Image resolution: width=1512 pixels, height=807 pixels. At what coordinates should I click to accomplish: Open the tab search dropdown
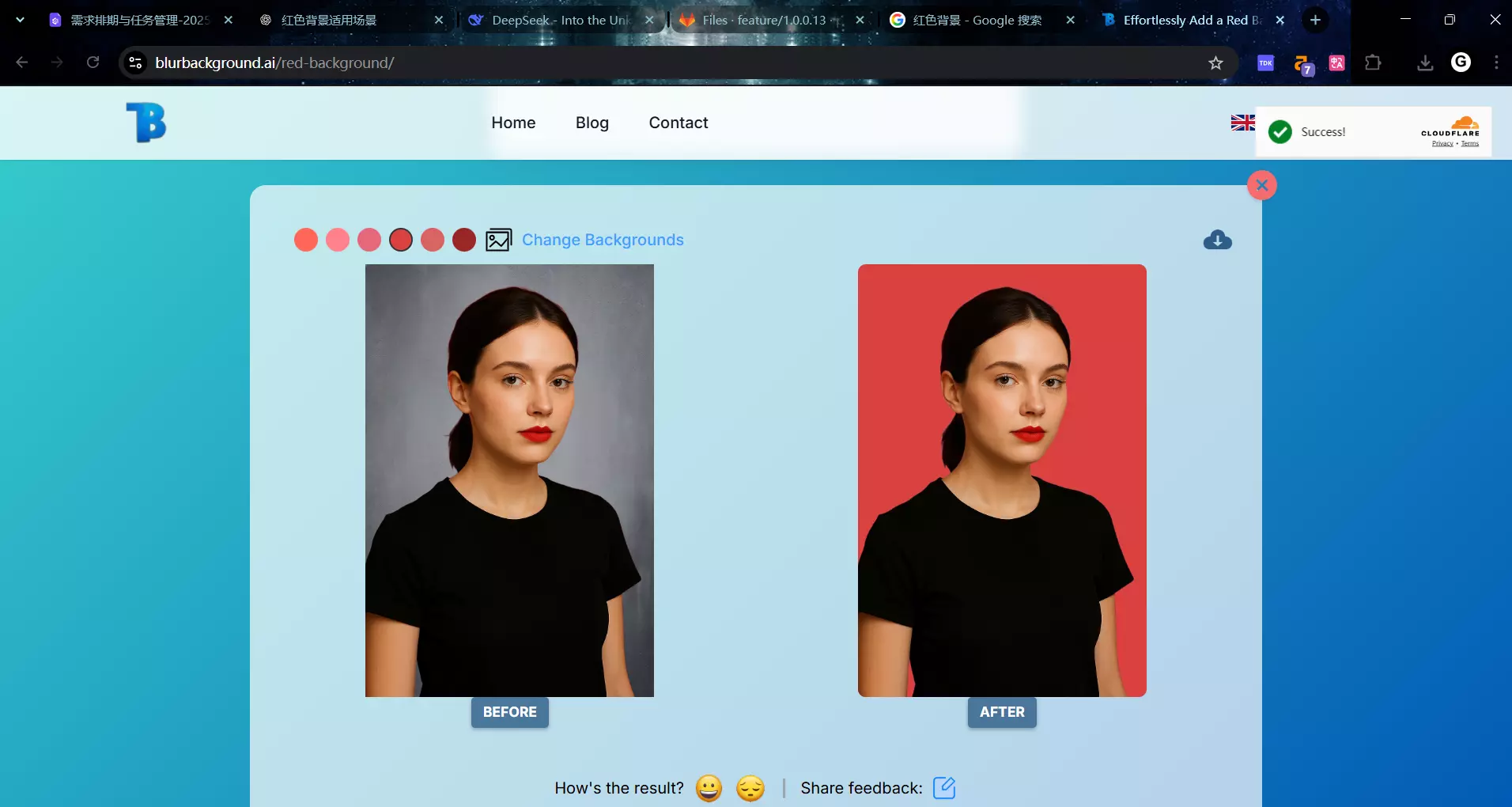point(20,20)
